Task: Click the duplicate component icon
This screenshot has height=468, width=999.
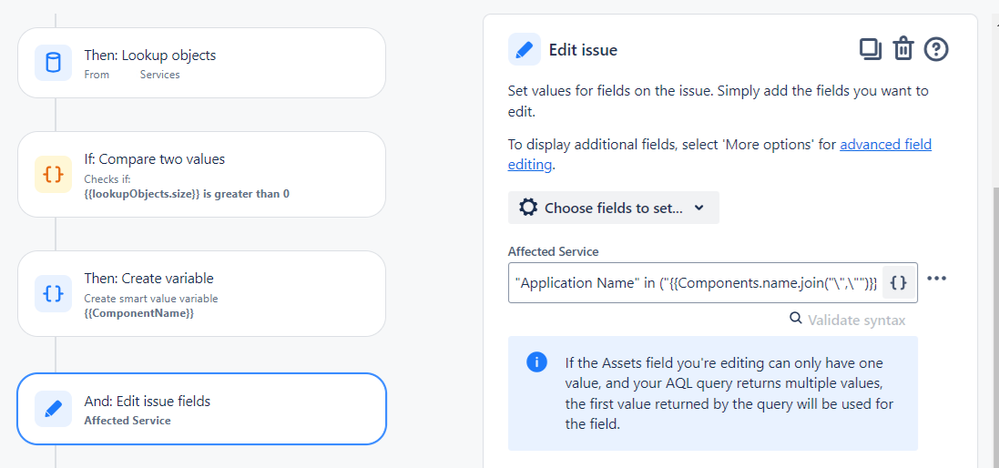Action: click(x=870, y=49)
